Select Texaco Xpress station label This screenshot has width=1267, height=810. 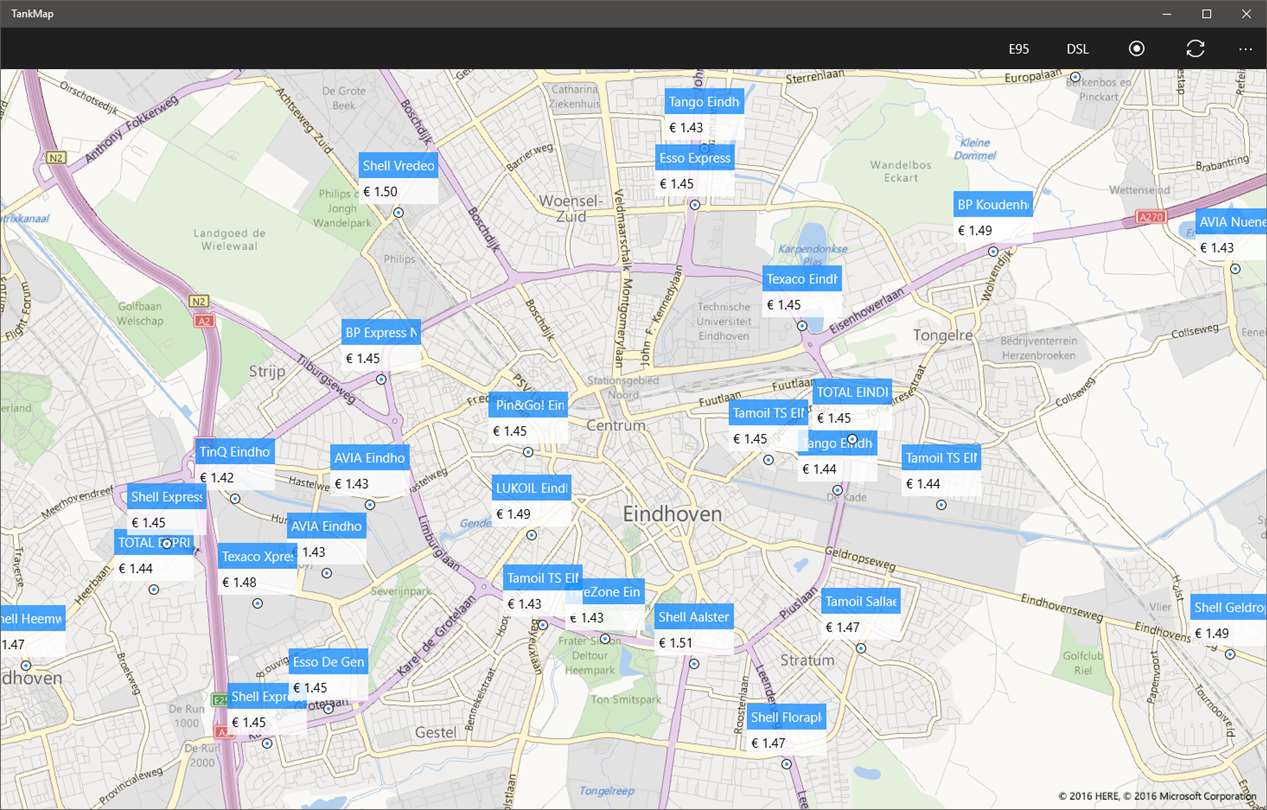pos(257,557)
